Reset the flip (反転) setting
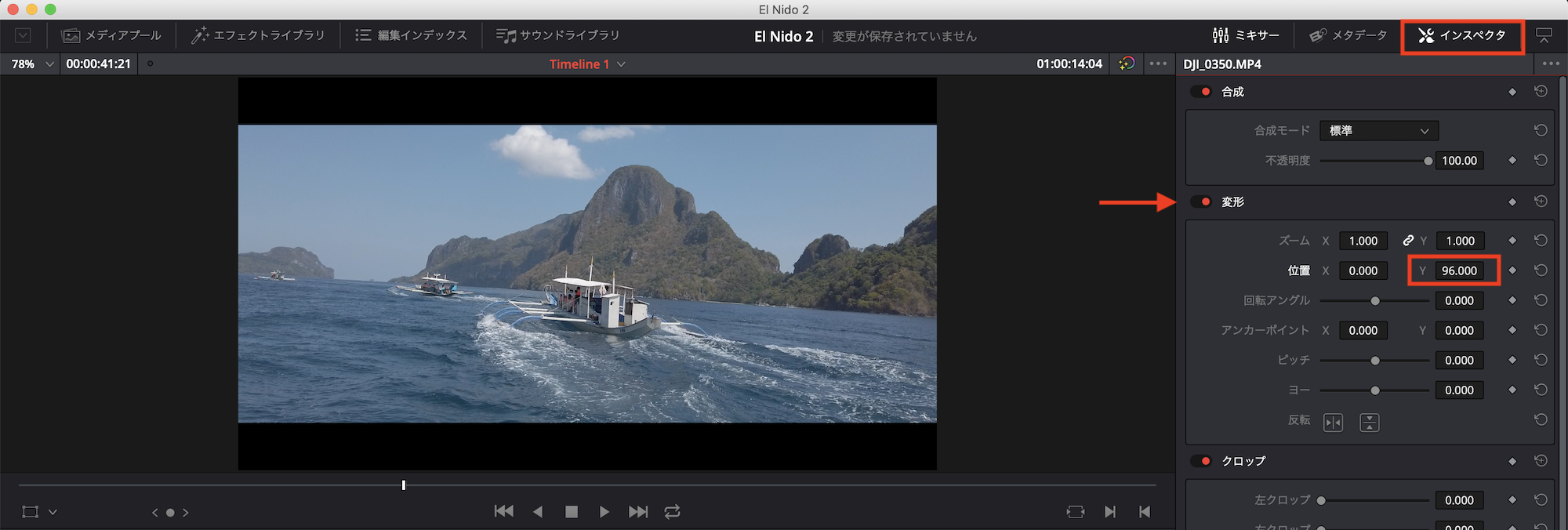Image resolution: width=1568 pixels, height=530 pixels. pos(1541,419)
